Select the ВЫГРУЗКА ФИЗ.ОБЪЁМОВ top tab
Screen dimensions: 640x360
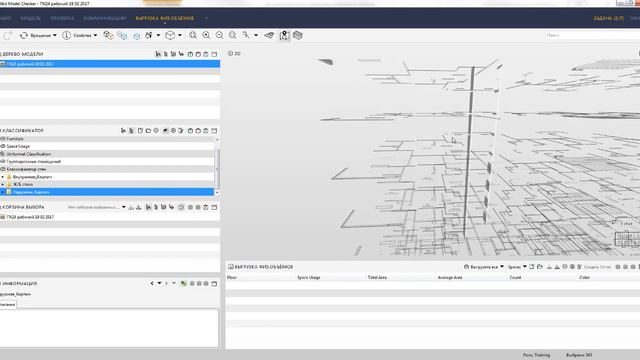point(165,18)
